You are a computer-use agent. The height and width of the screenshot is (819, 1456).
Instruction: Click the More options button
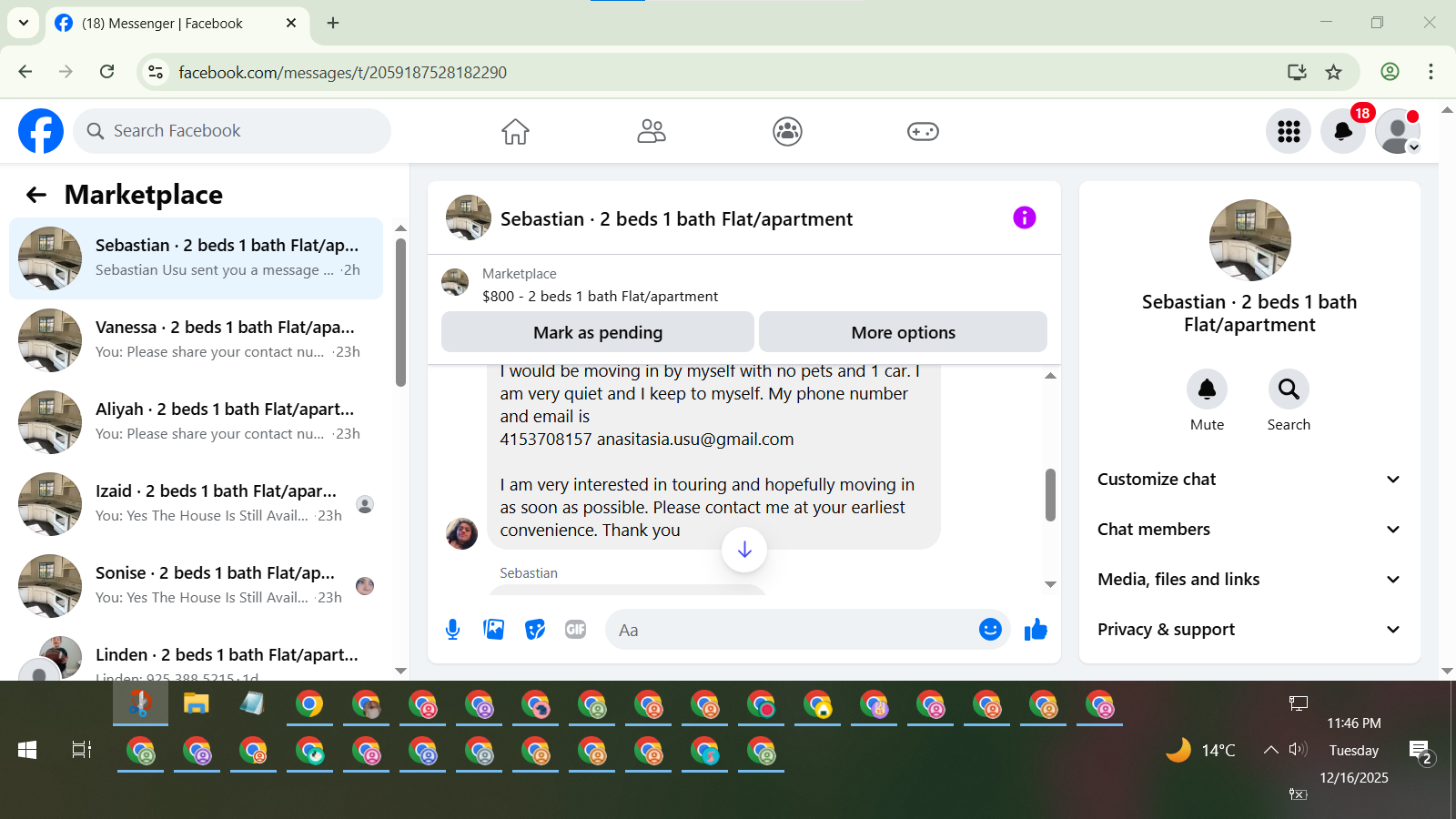click(903, 332)
